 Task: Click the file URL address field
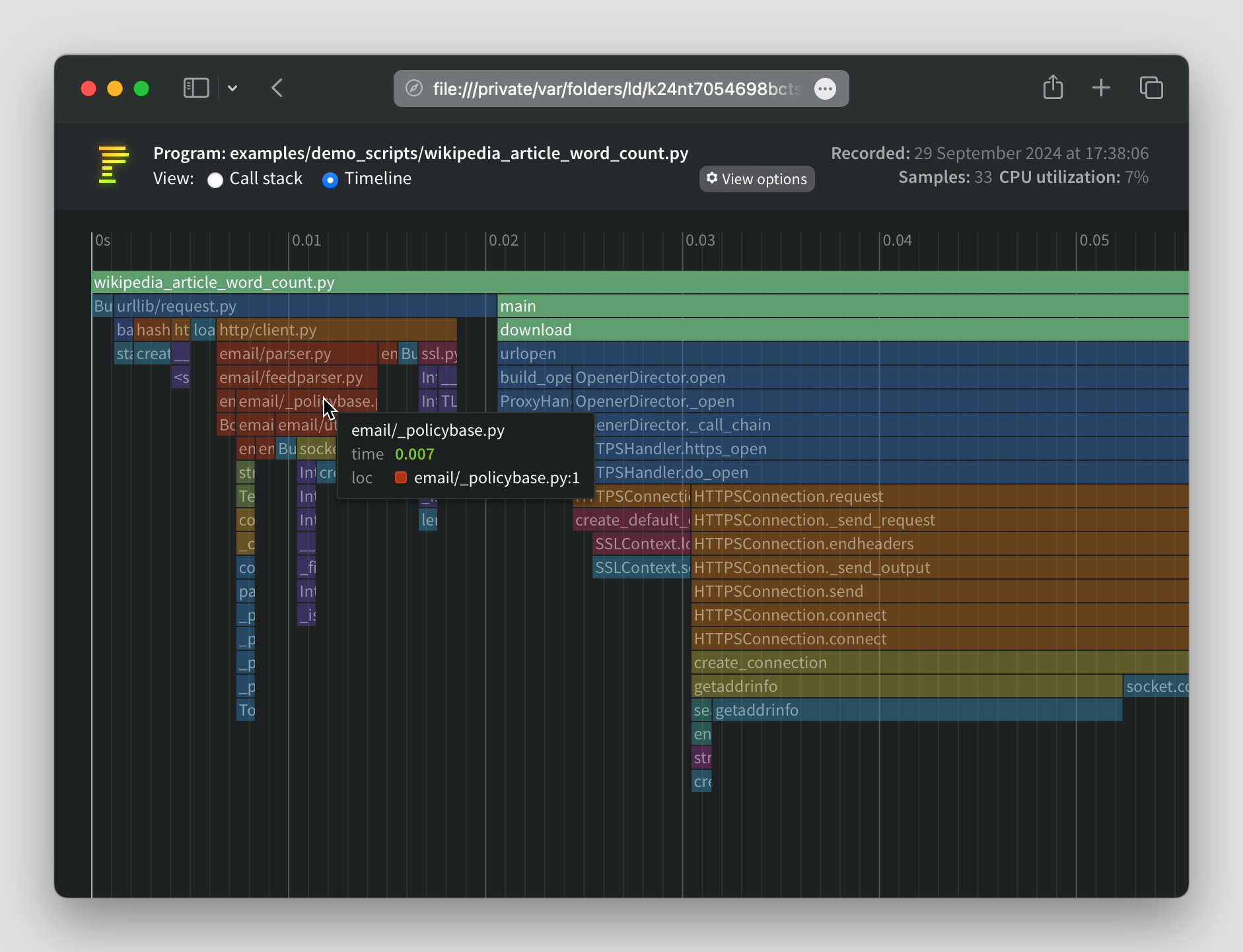tap(614, 88)
